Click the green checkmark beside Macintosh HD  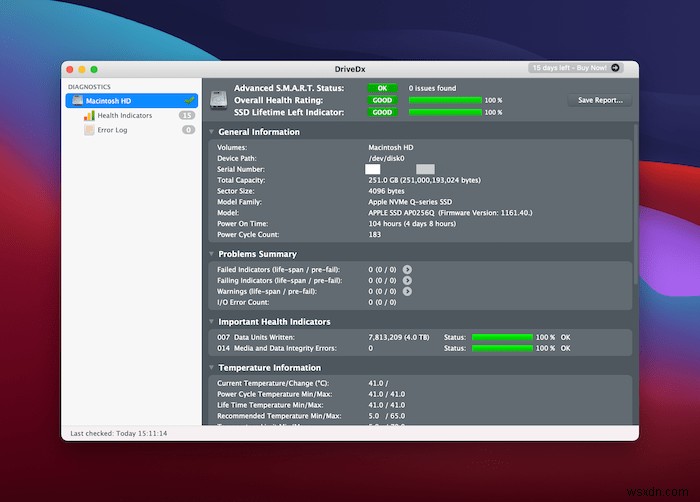point(189,100)
